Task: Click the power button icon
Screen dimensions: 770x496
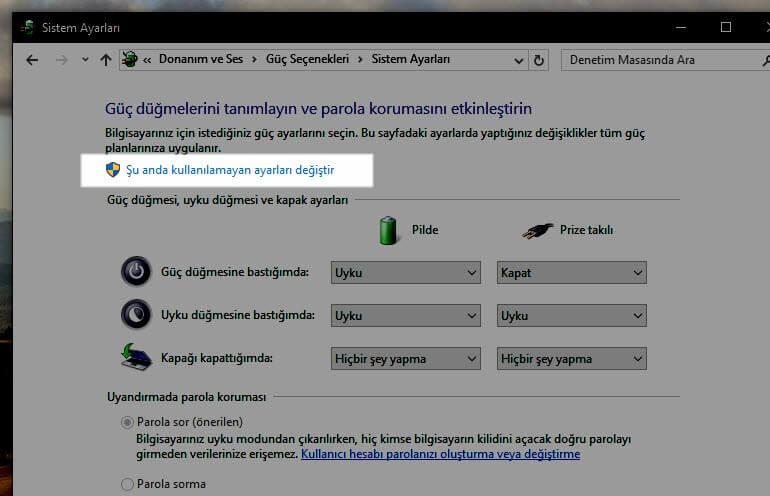Action: tap(136, 271)
